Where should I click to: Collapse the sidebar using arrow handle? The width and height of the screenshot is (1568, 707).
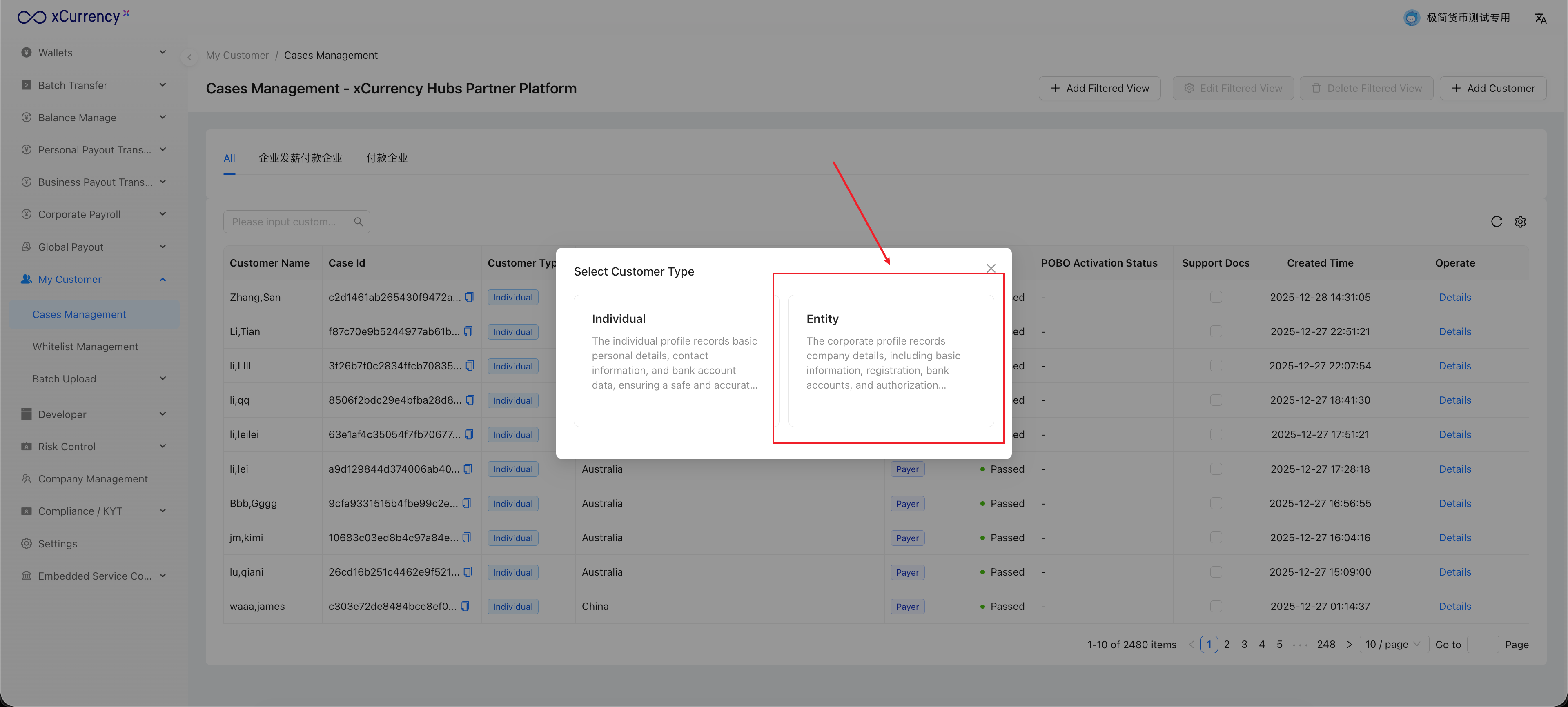tap(189, 57)
